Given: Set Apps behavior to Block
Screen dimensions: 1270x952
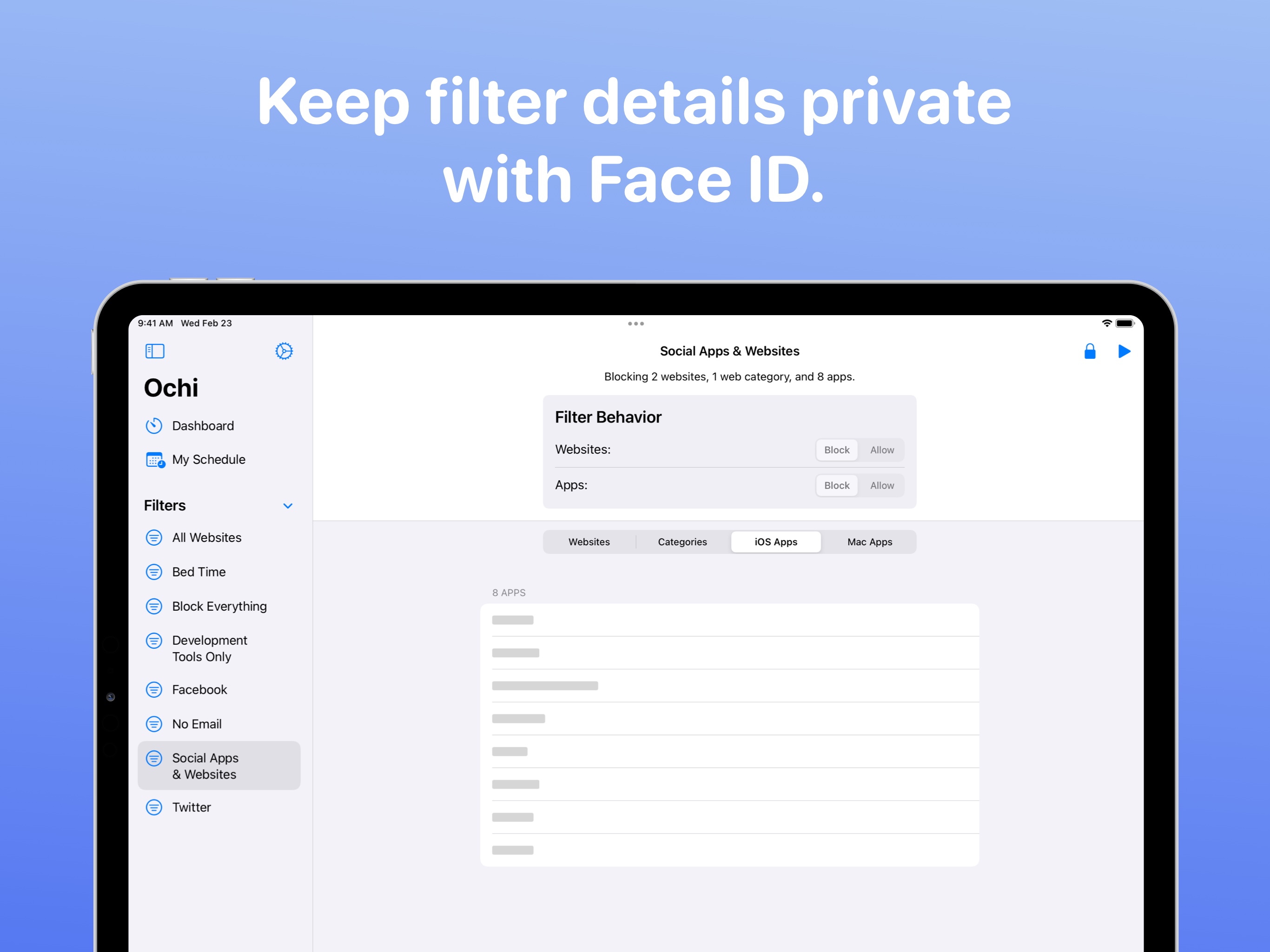Looking at the screenshot, I should (x=836, y=485).
